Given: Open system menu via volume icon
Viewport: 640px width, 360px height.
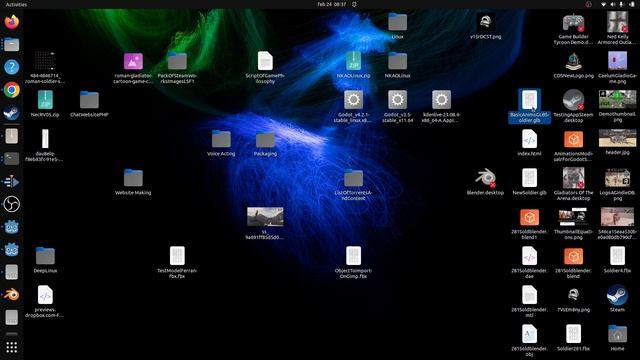Looking at the screenshot, I should click(612, 4).
